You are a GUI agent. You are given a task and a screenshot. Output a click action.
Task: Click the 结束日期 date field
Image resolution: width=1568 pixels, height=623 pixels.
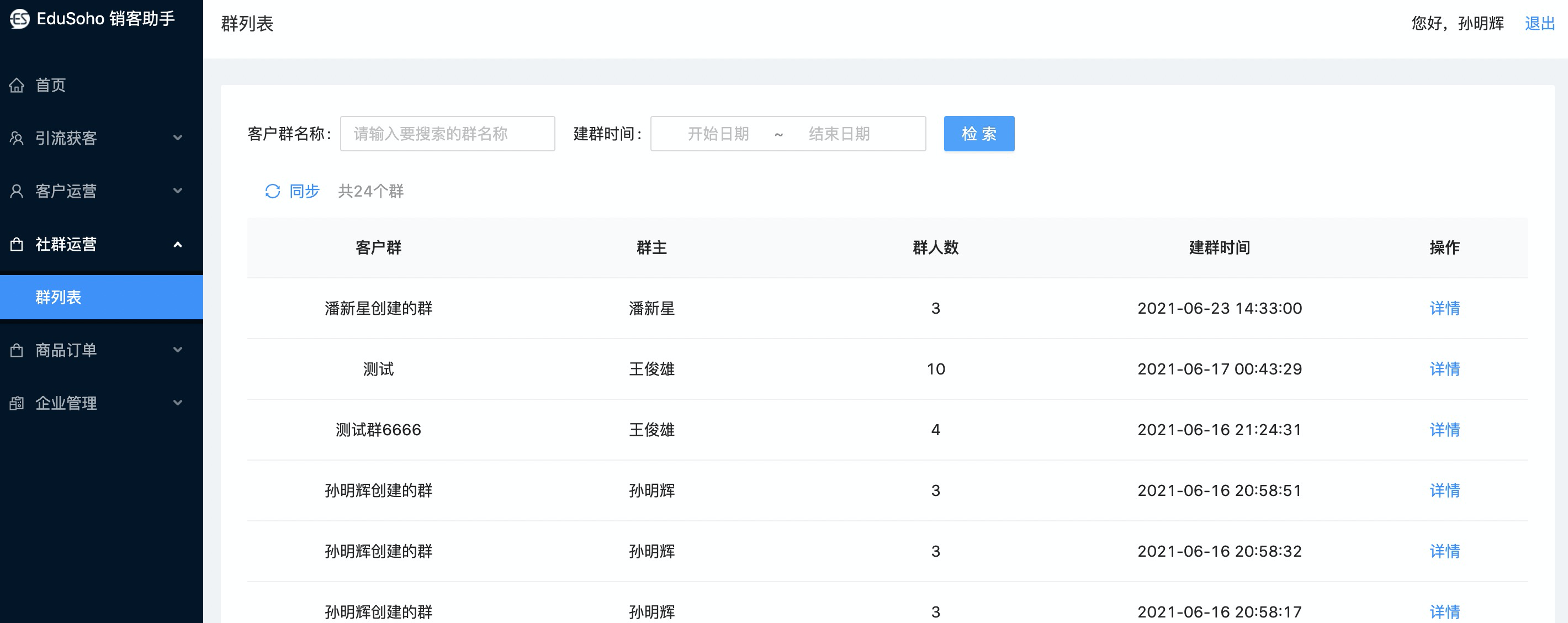839,133
